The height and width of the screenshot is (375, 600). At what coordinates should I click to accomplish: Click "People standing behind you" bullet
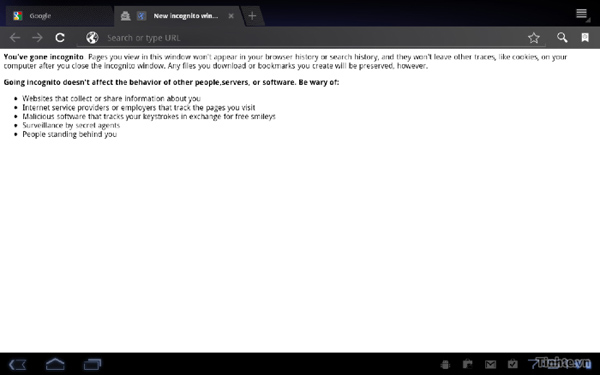click(70, 134)
